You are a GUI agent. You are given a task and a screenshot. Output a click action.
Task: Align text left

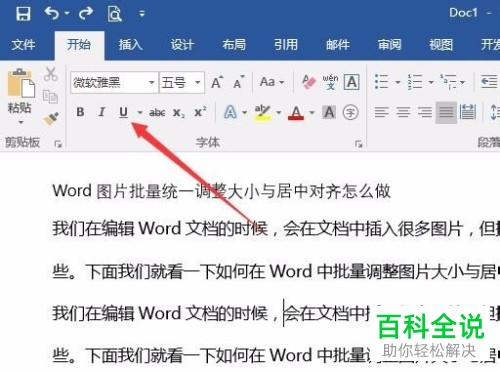pos(382,112)
